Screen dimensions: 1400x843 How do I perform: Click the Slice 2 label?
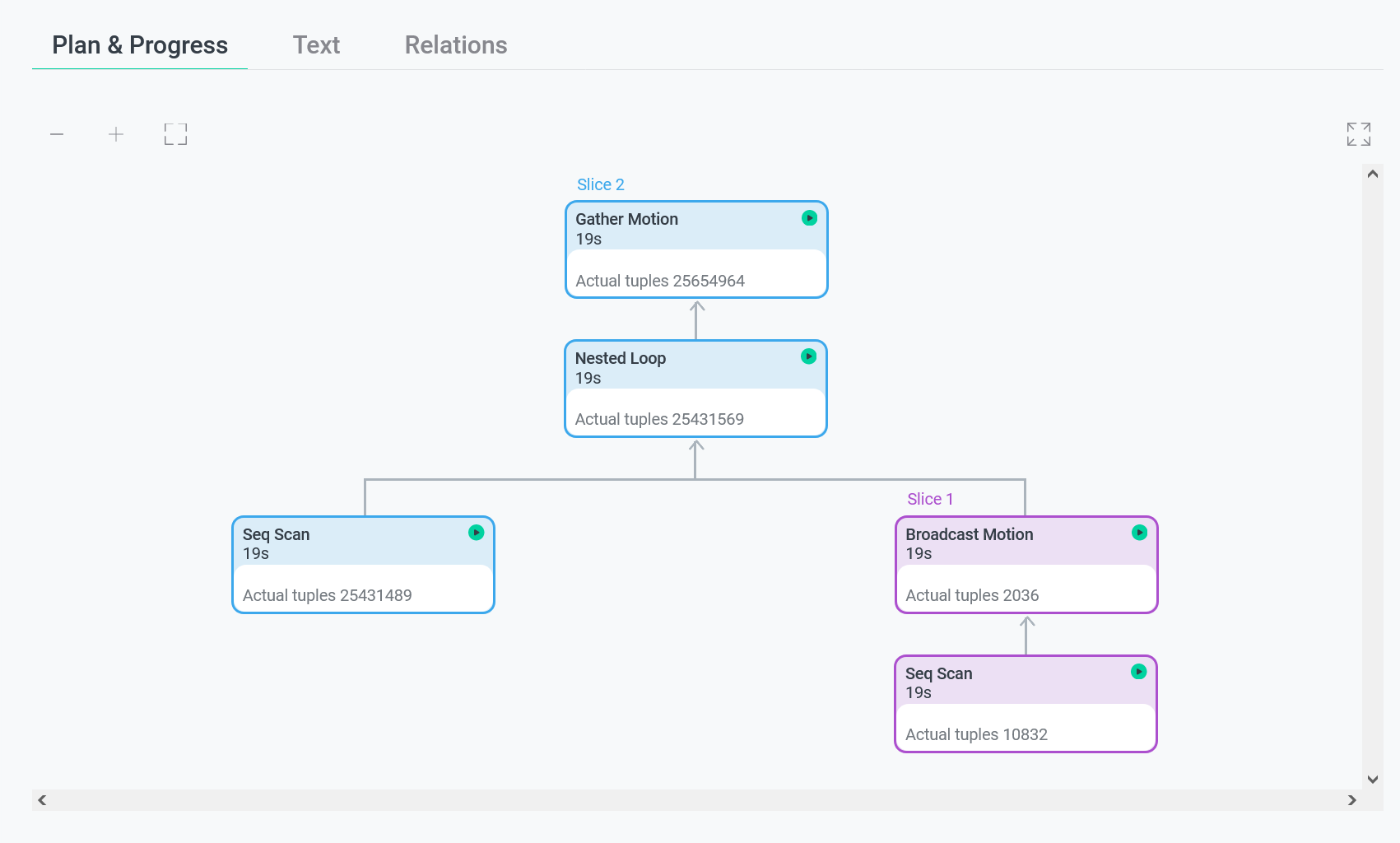(x=600, y=184)
